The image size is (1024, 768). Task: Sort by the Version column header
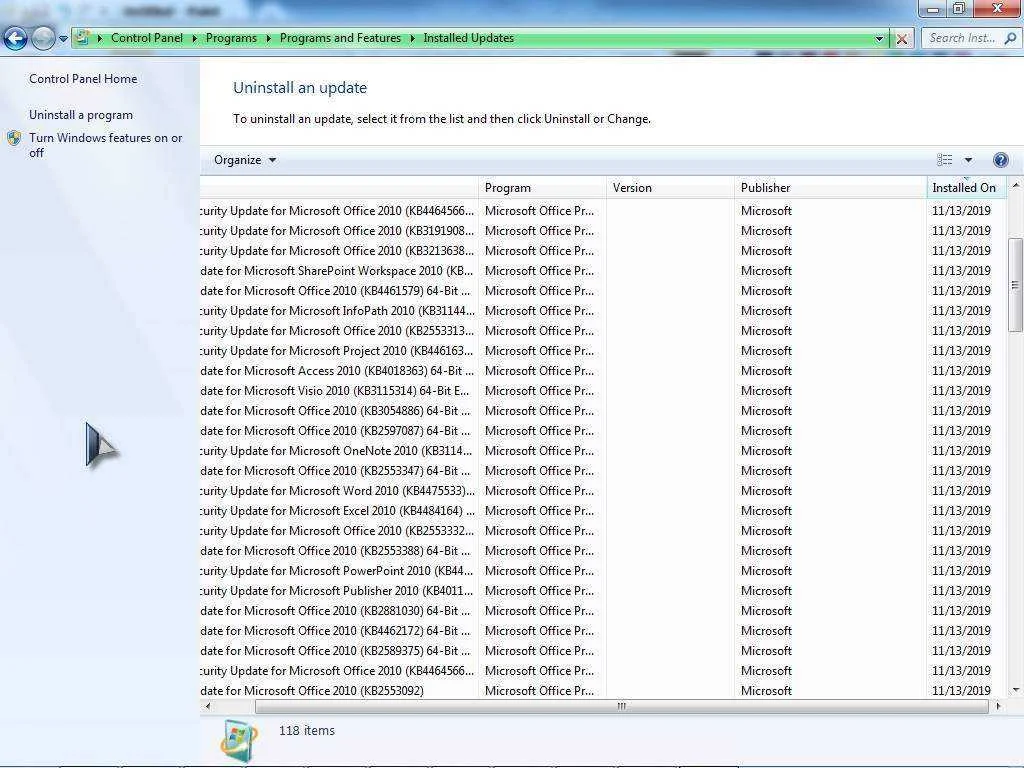click(670, 188)
